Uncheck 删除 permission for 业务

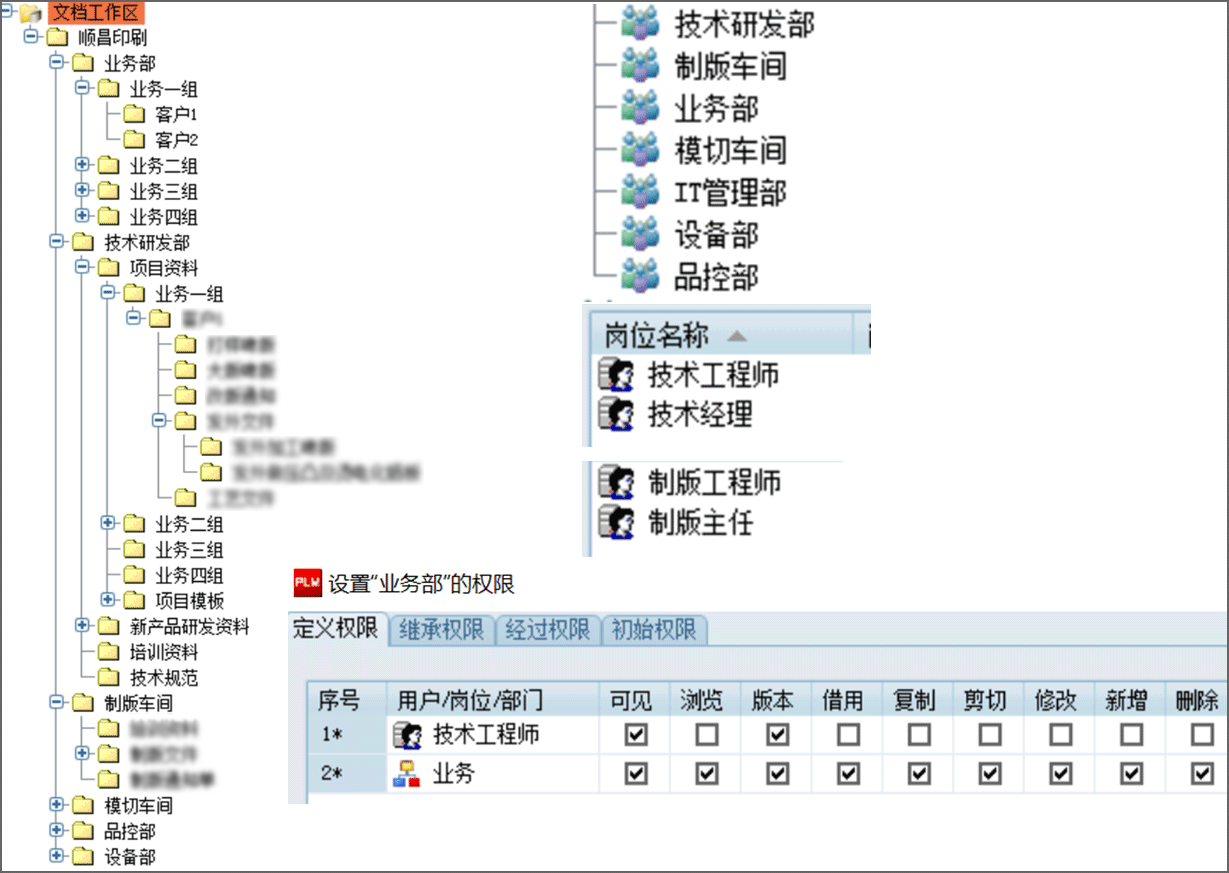click(x=1203, y=773)
